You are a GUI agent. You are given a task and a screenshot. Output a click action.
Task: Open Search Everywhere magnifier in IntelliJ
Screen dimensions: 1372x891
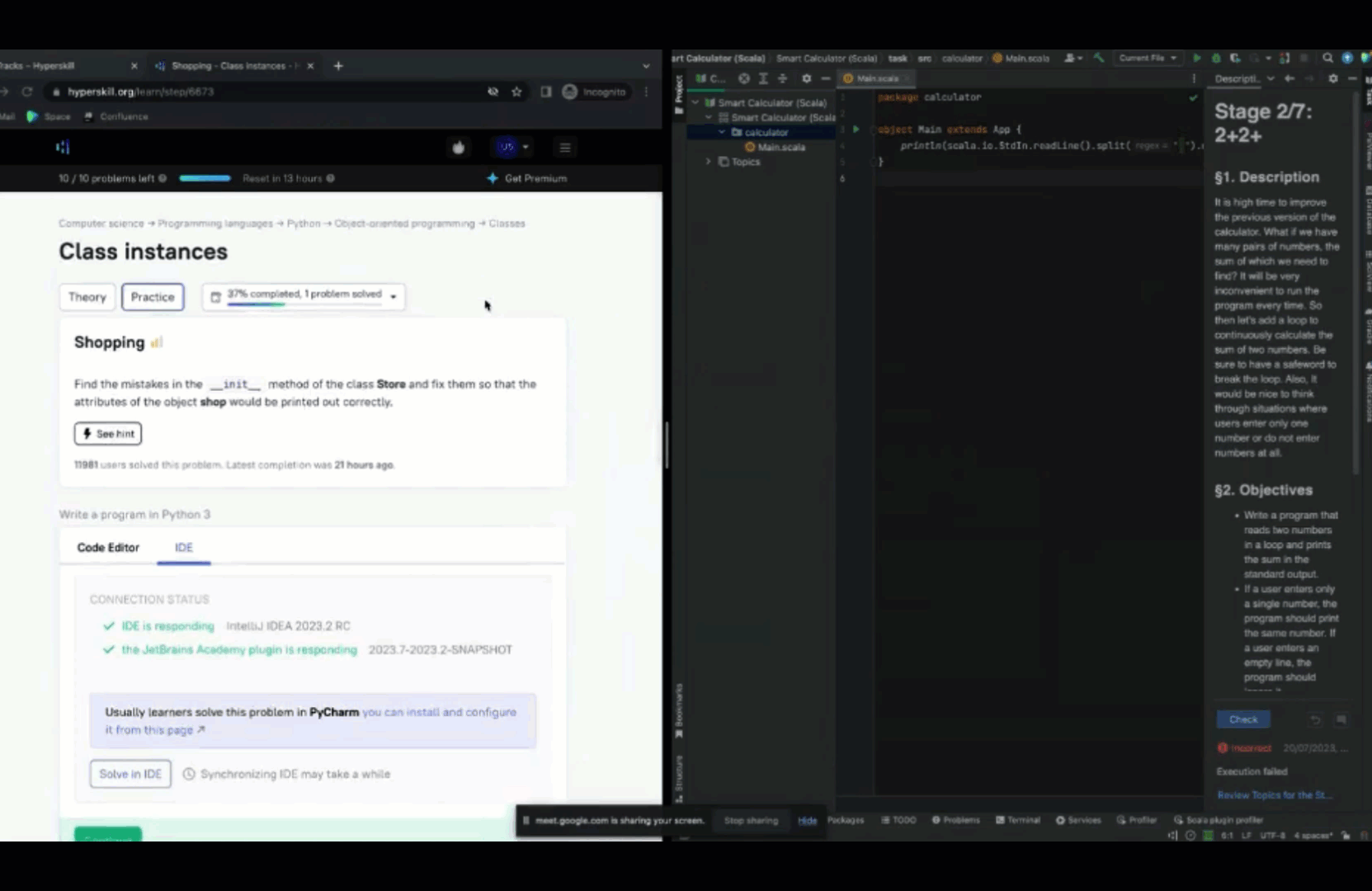coord(1327,59)
